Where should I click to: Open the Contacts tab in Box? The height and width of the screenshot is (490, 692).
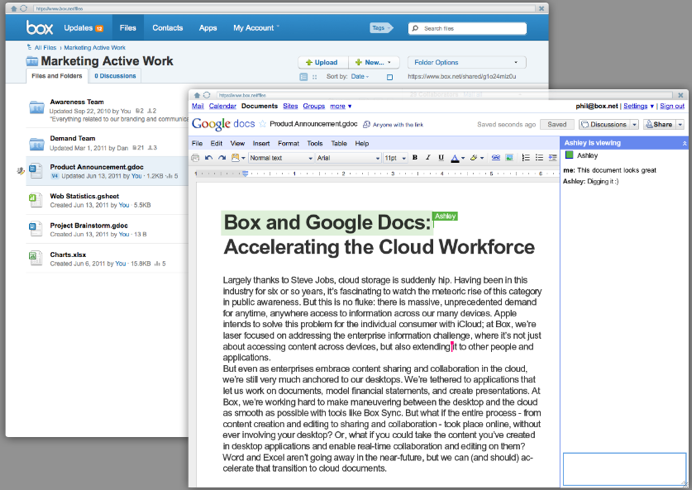[168, 28]
